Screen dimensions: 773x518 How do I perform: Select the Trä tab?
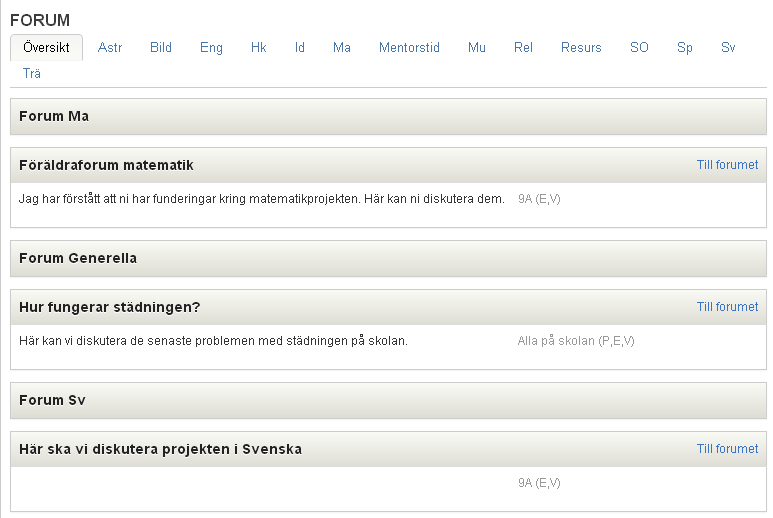click(x=32, y=73)
